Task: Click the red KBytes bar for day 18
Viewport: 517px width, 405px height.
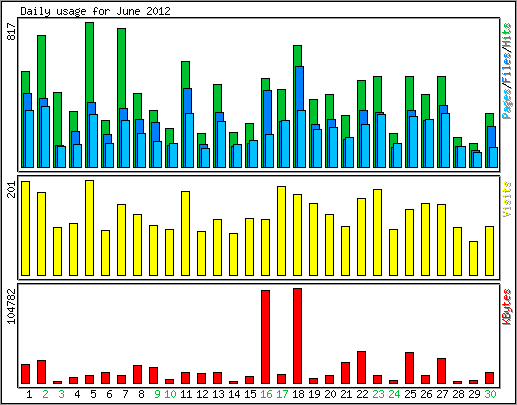Action: point(297,336)
